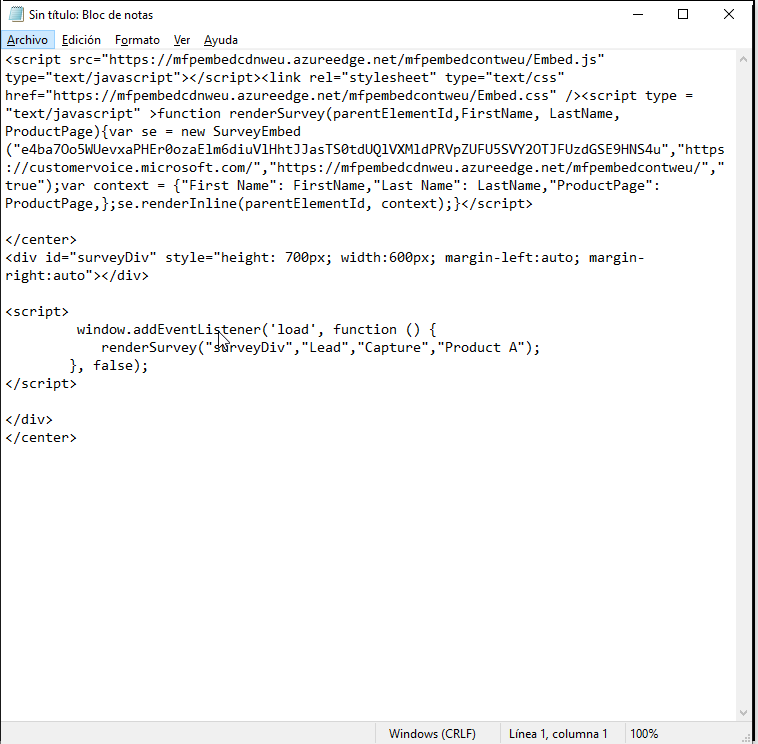Screen dimensions: 758x744
Task: Open the Edición menu
Action: point(81,40)
